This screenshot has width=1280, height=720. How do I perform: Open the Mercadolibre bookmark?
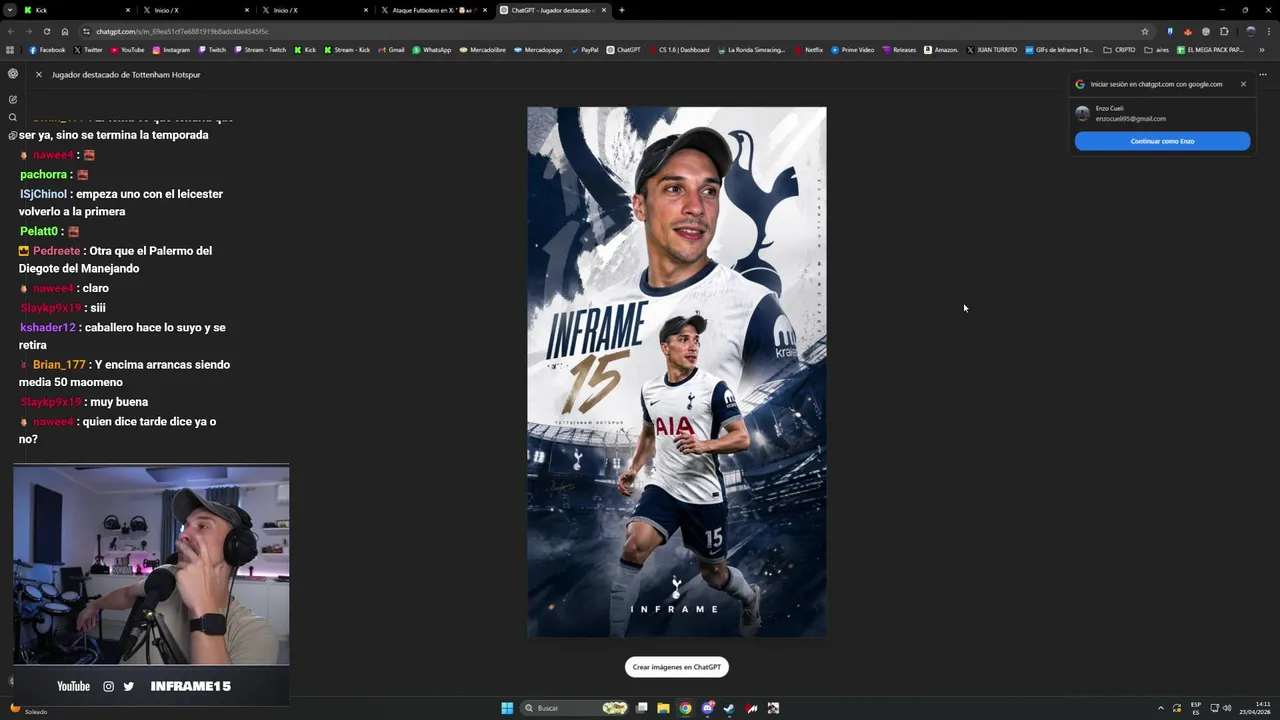(x=483, y=50)
